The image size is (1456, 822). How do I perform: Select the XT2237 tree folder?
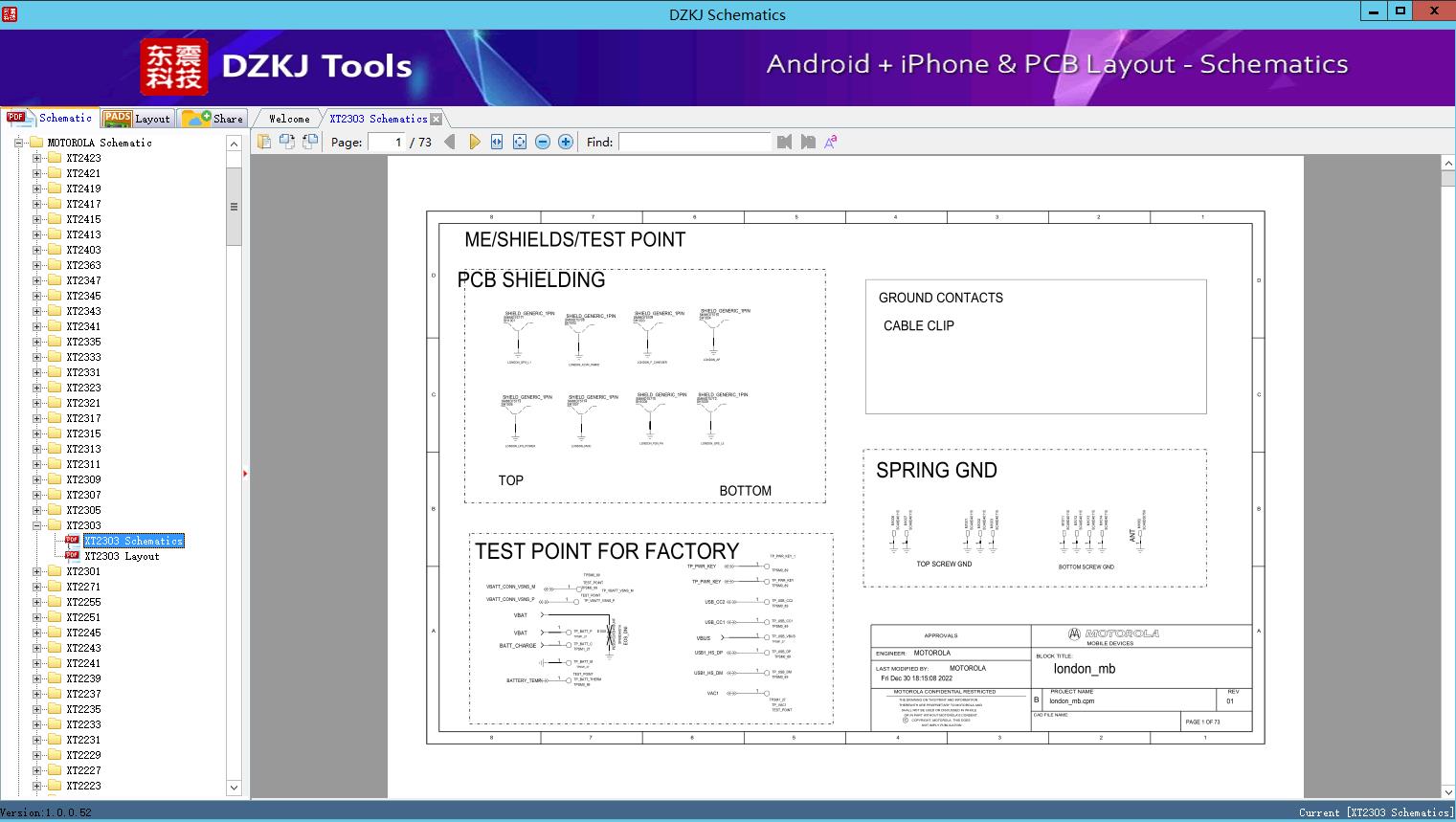pyautogui.click(x=83, y=694)
